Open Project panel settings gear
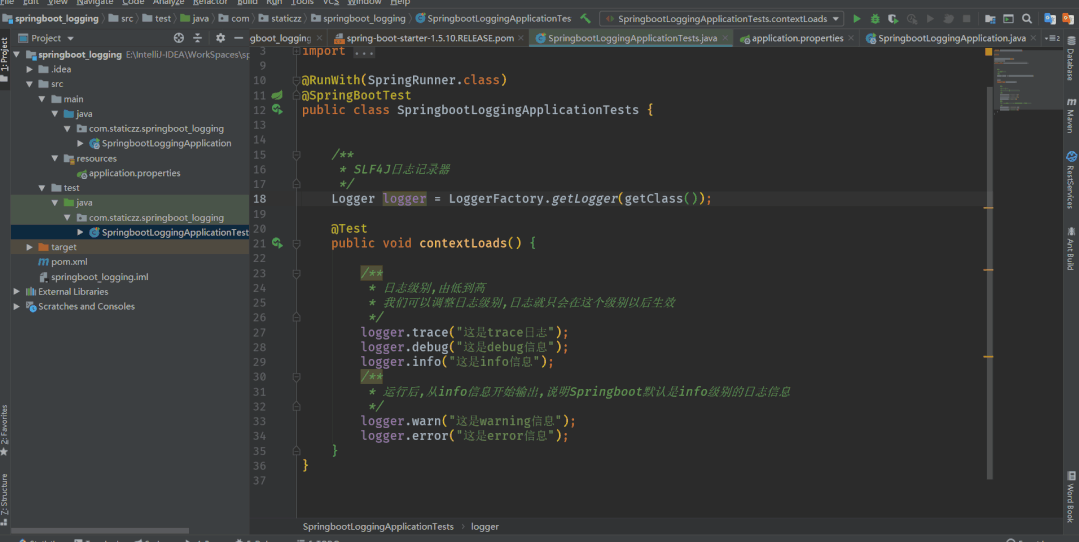Viewport: 1079px width, 542px height. 220,38
